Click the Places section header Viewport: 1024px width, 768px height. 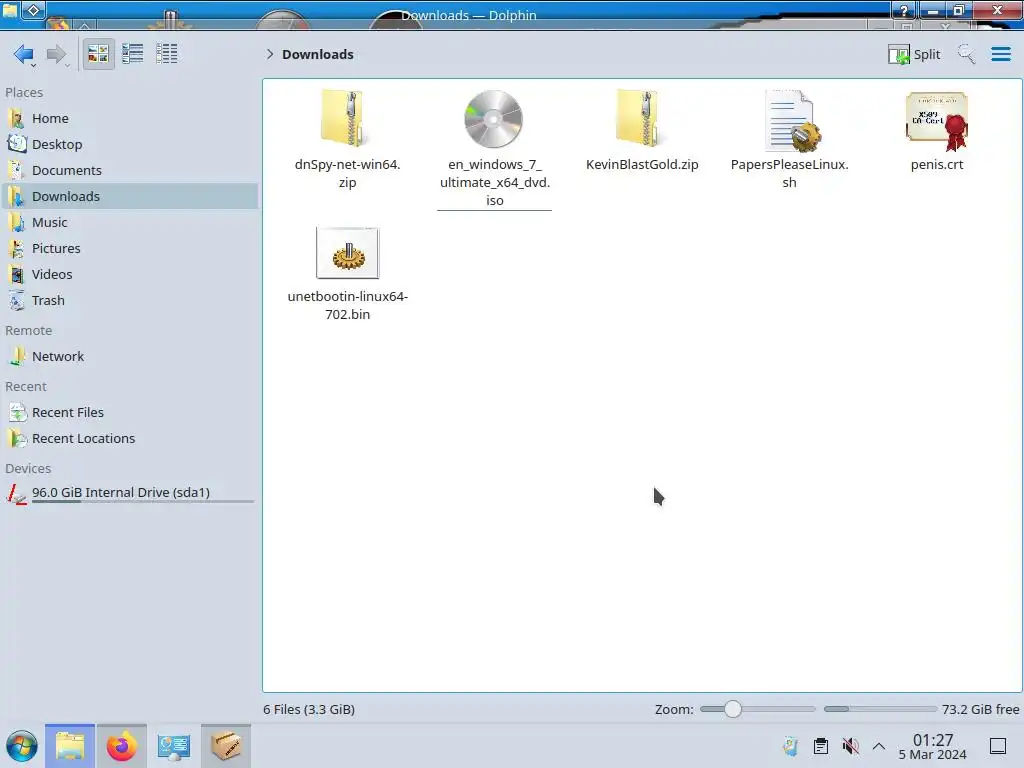tap(24, 93)
